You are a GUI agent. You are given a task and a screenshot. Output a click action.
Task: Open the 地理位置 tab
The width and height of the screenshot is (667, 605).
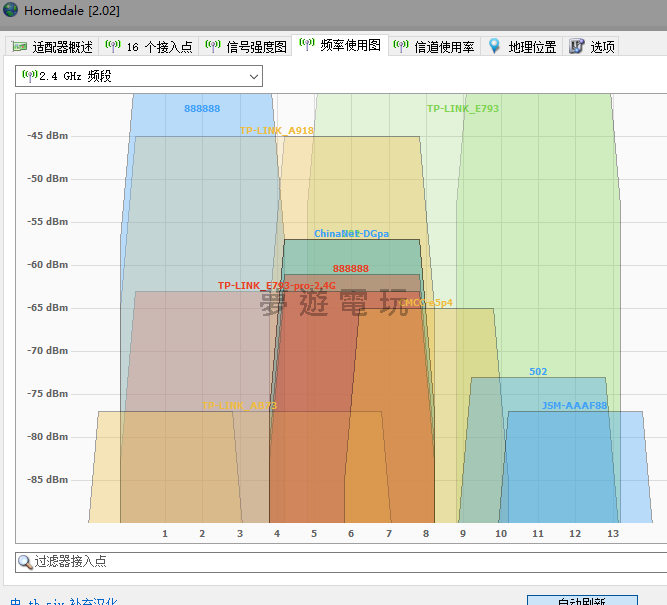532,47
